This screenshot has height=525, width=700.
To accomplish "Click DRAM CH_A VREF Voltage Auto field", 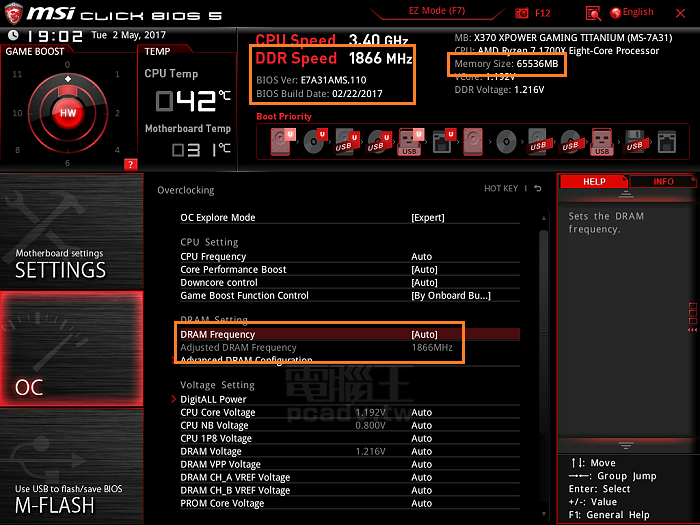I will [x=421, y=477].
